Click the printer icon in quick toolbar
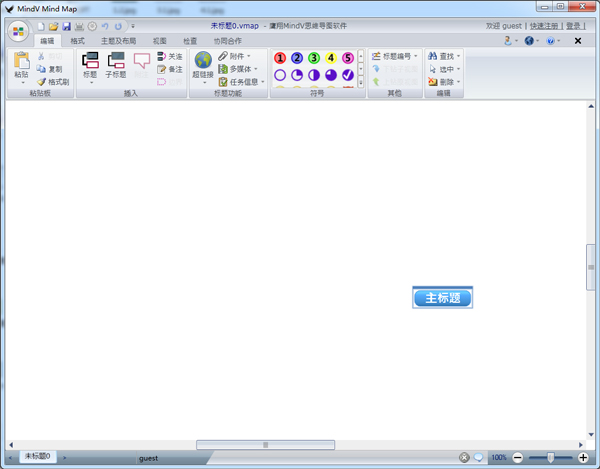 (79, 26)
